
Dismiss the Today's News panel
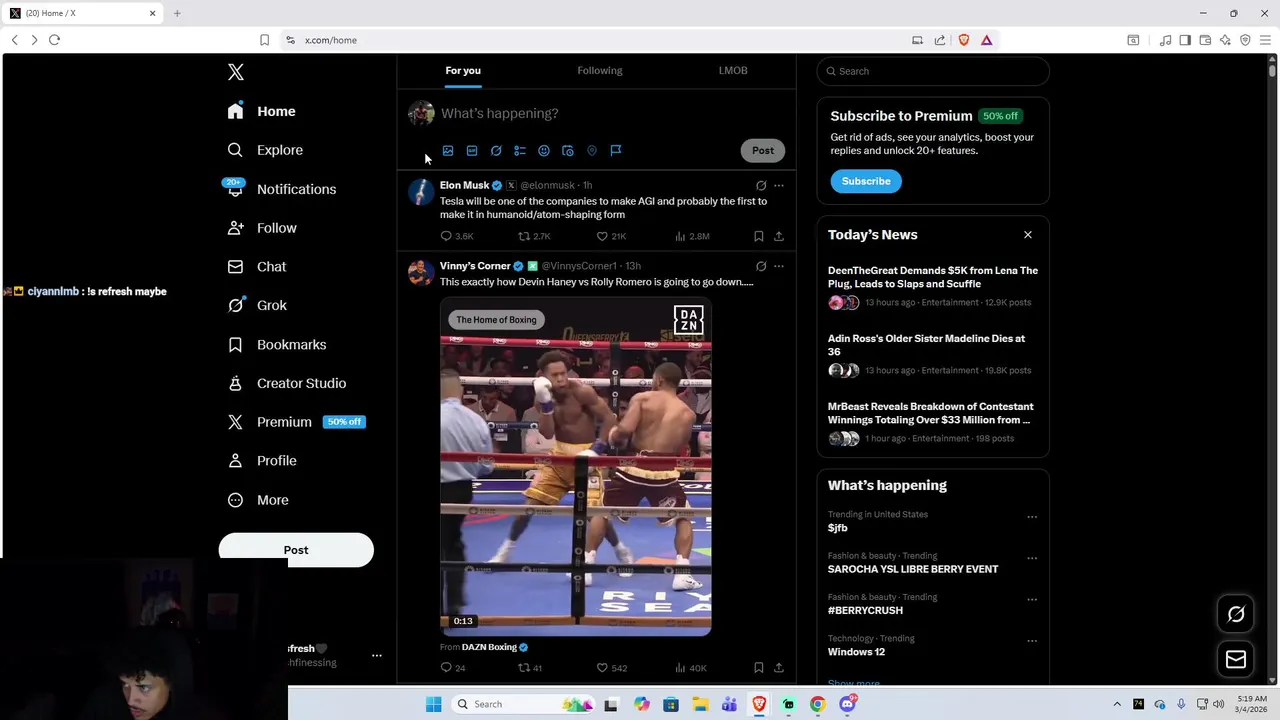(x=1027, y=235)
